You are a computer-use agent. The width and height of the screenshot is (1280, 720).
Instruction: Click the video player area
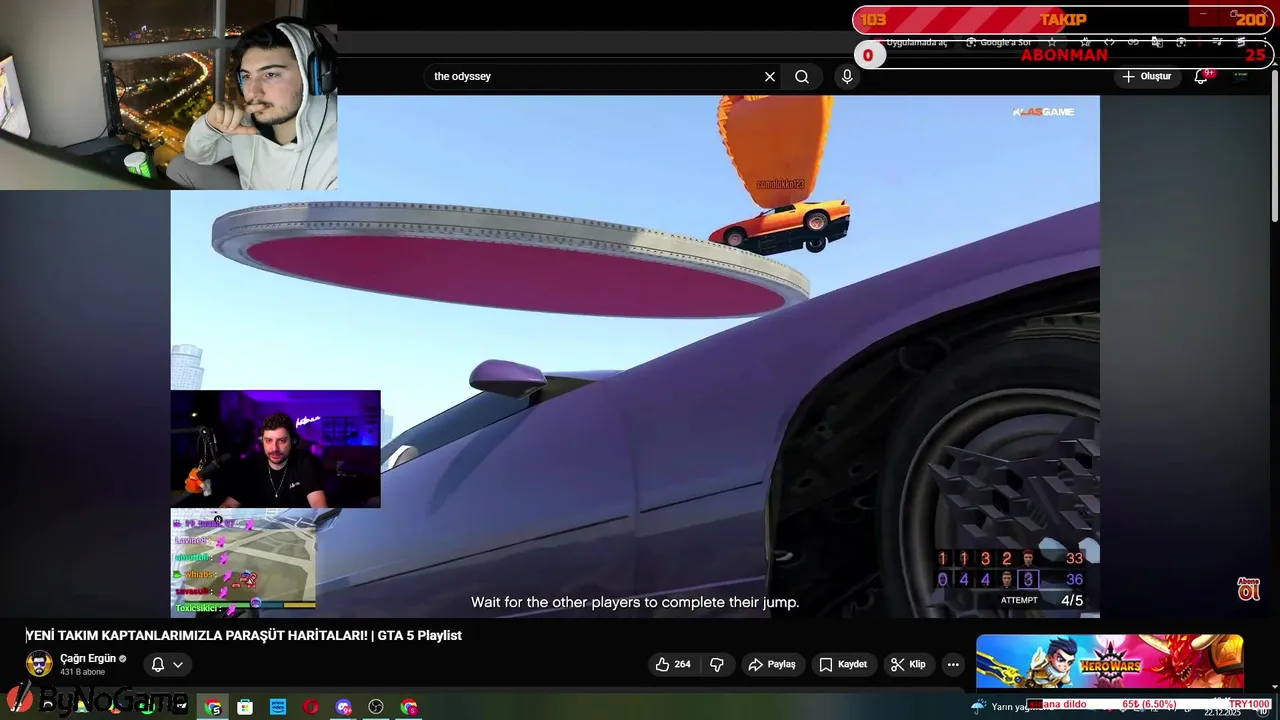tap(635, 356)
